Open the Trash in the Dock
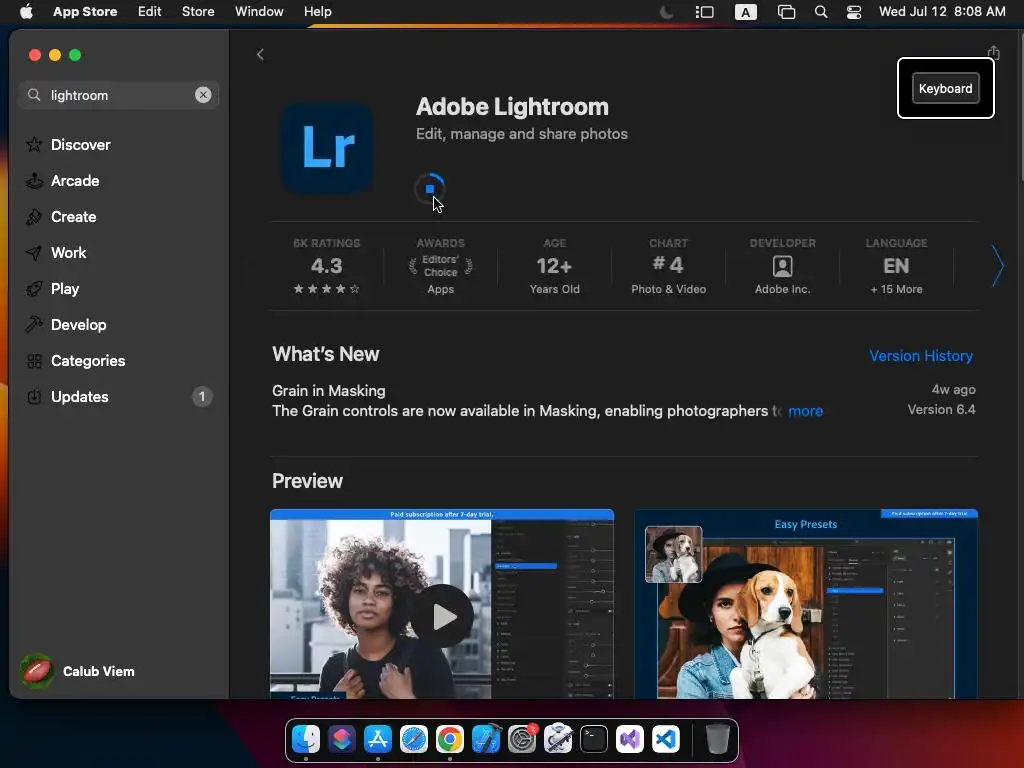 (717, 739)
